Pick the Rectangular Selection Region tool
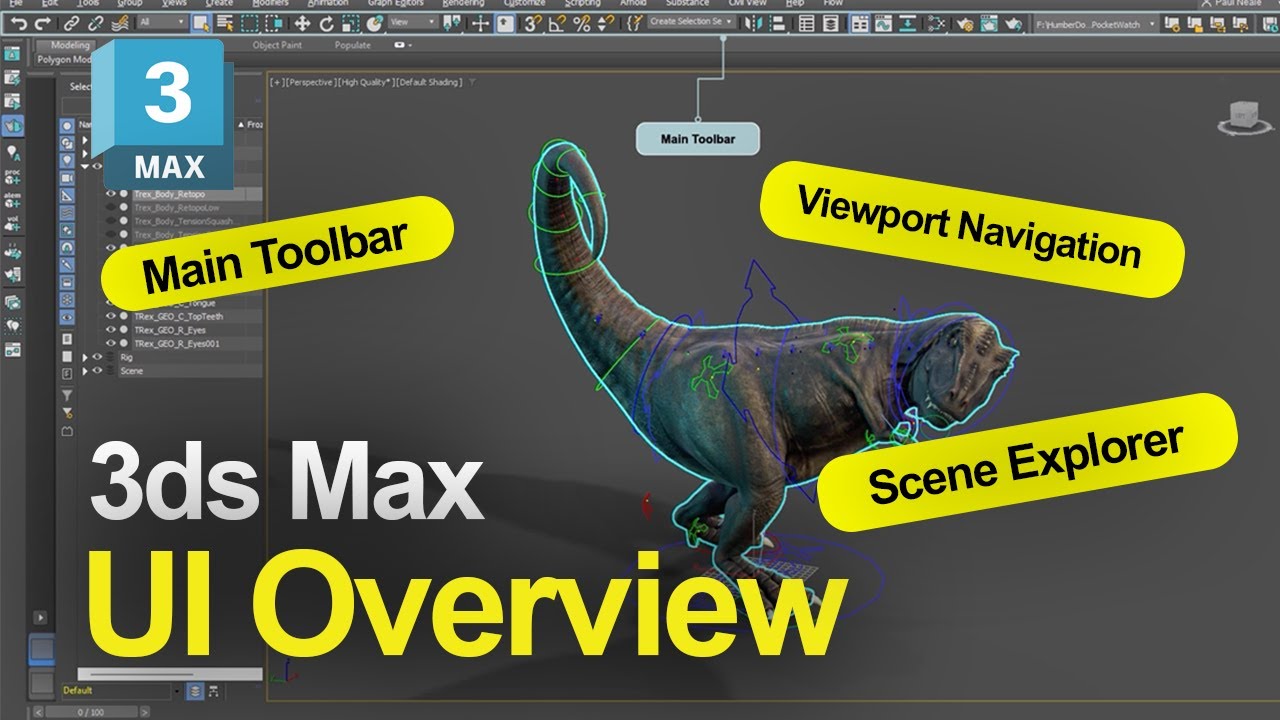The image size is (1280, 720). [250, 22]
